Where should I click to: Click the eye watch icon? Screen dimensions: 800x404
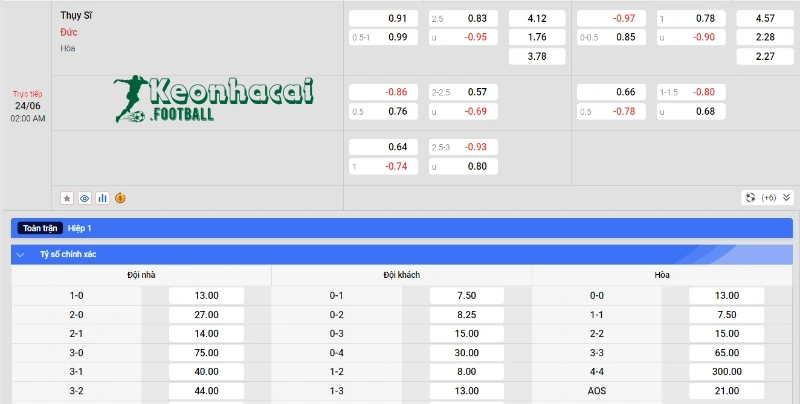(x=84, y=198)
